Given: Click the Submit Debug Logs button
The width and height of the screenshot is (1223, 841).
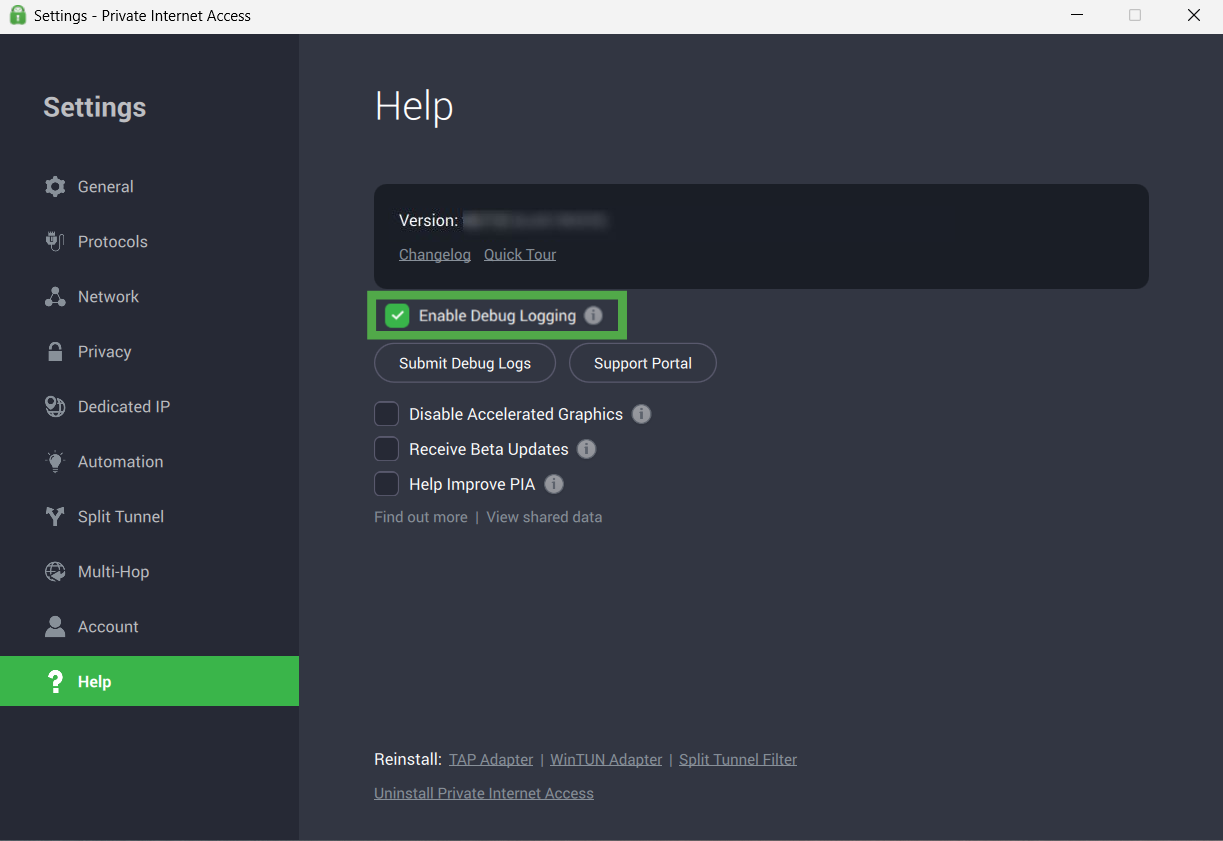Looking at the screenshot, I should pyautogui.click(x=465, y=363).
